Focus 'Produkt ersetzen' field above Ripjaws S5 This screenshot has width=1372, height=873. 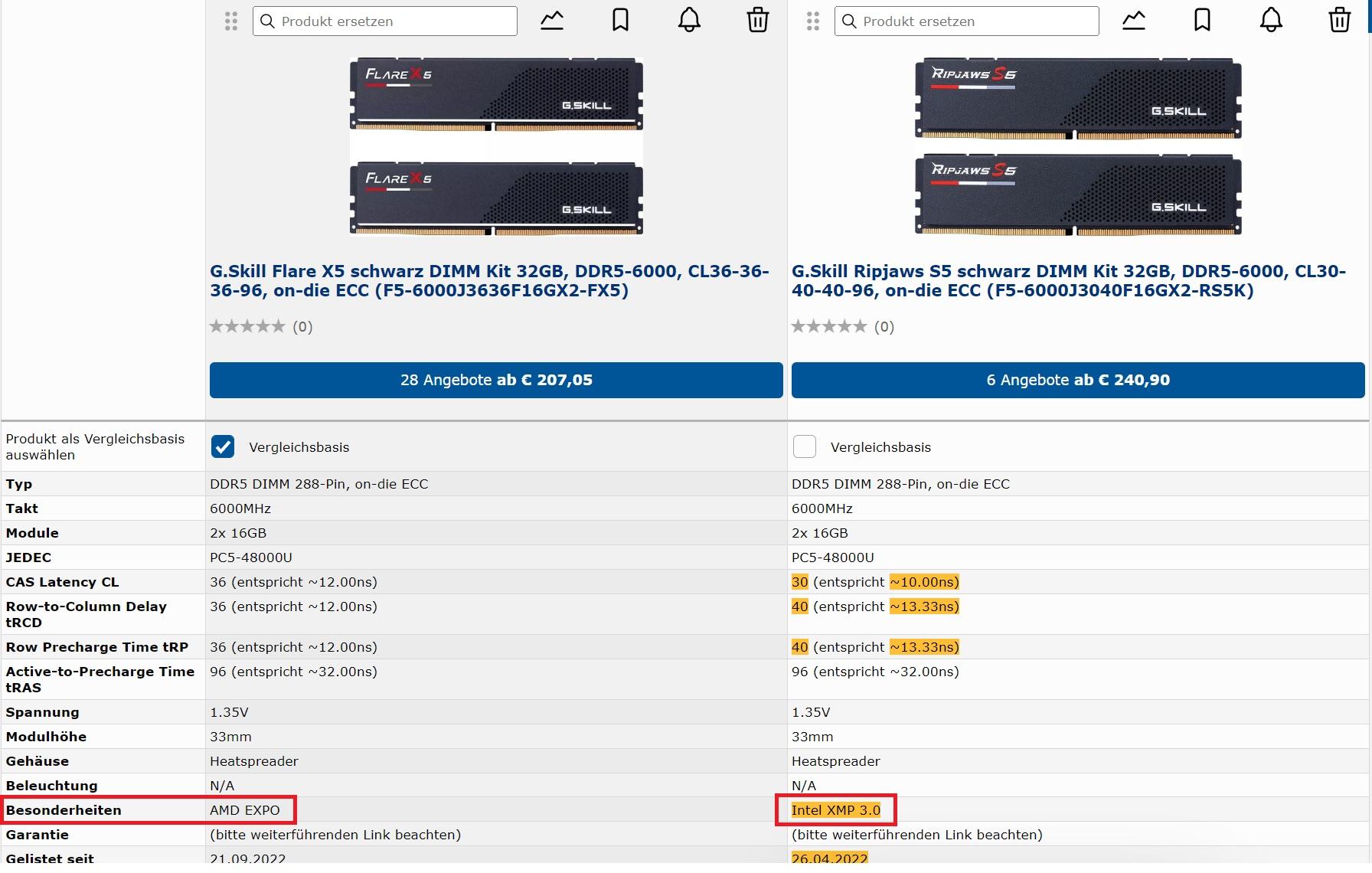967,21
